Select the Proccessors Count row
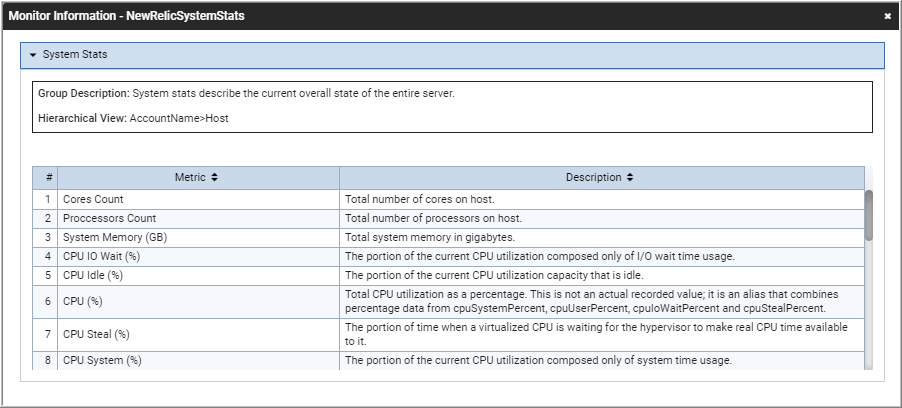This screenshot has width=902, height=408. pyautogui.click(x=448, y=219)
